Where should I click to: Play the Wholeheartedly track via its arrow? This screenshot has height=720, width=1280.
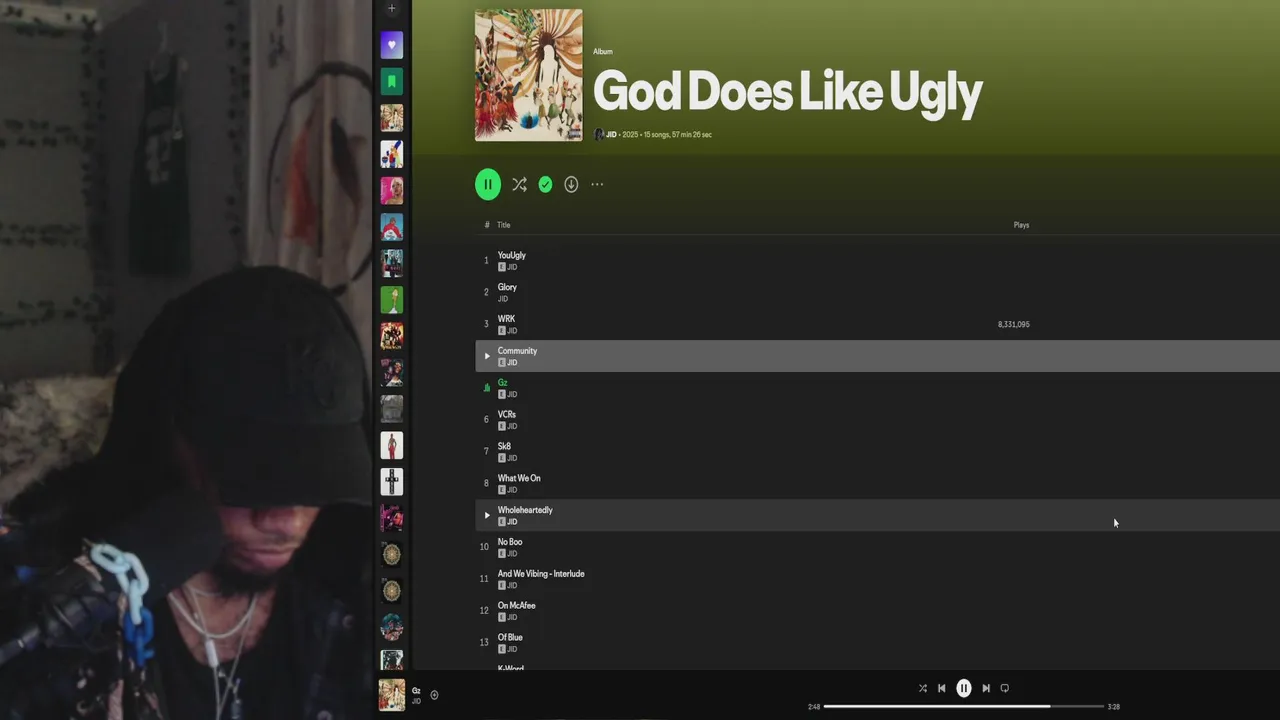(x=487, y=515)
